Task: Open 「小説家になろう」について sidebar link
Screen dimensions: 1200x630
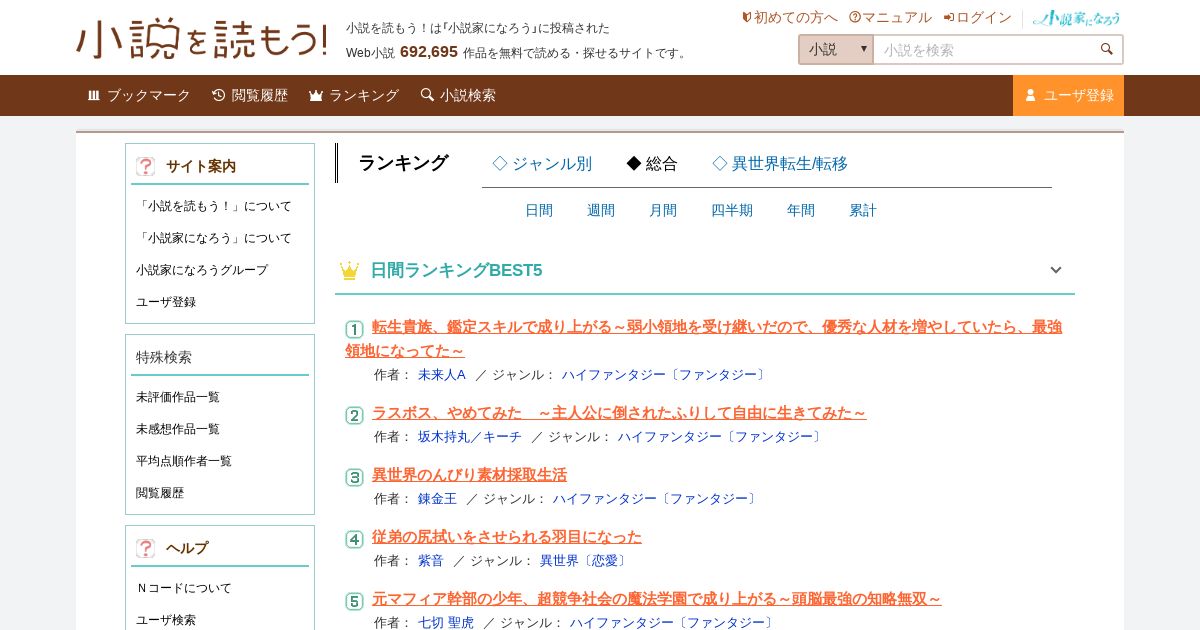Action: pyautogui.click(x=214, y=238)
